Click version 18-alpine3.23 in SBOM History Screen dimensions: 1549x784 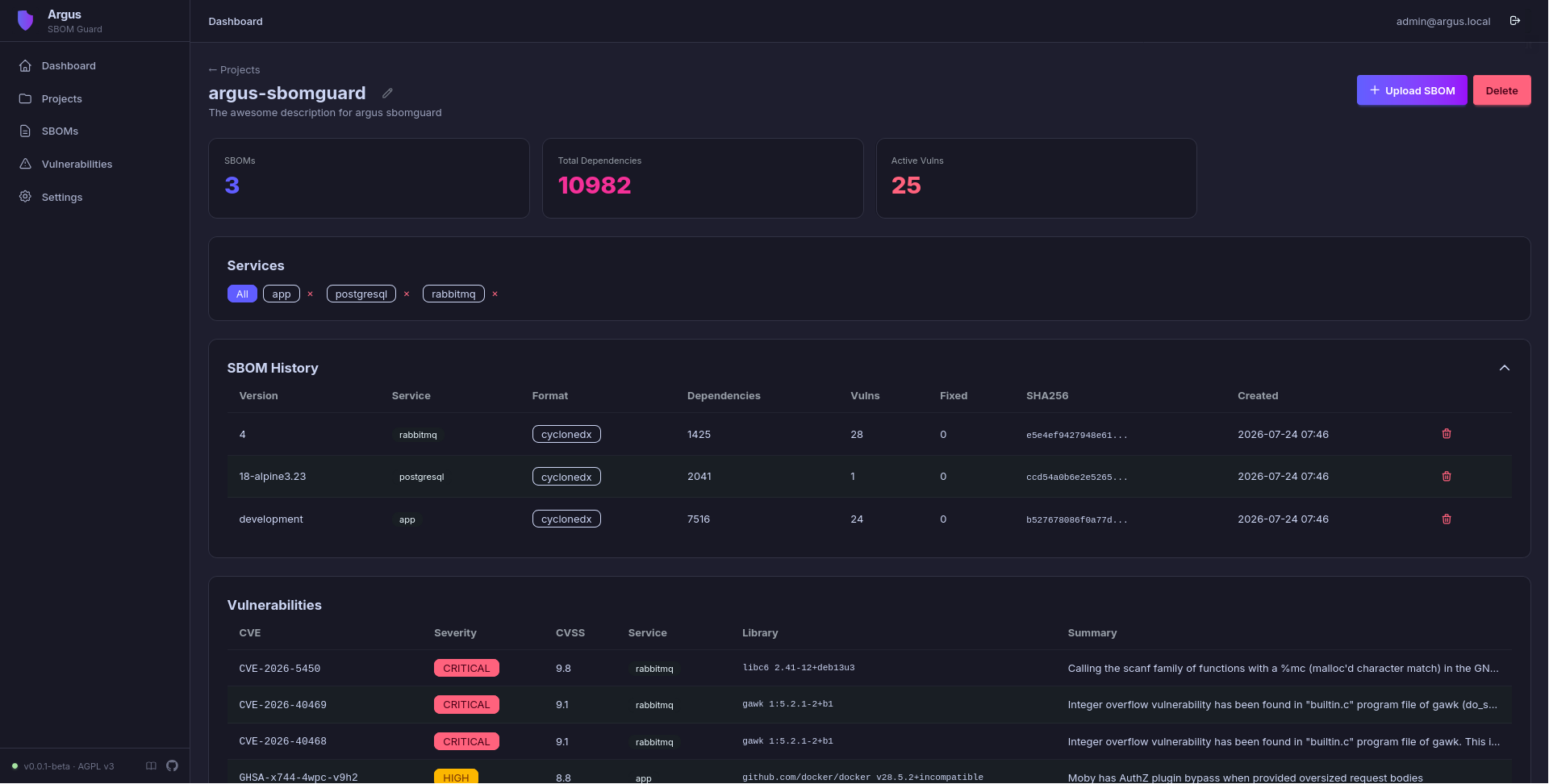tap(273, 477)
